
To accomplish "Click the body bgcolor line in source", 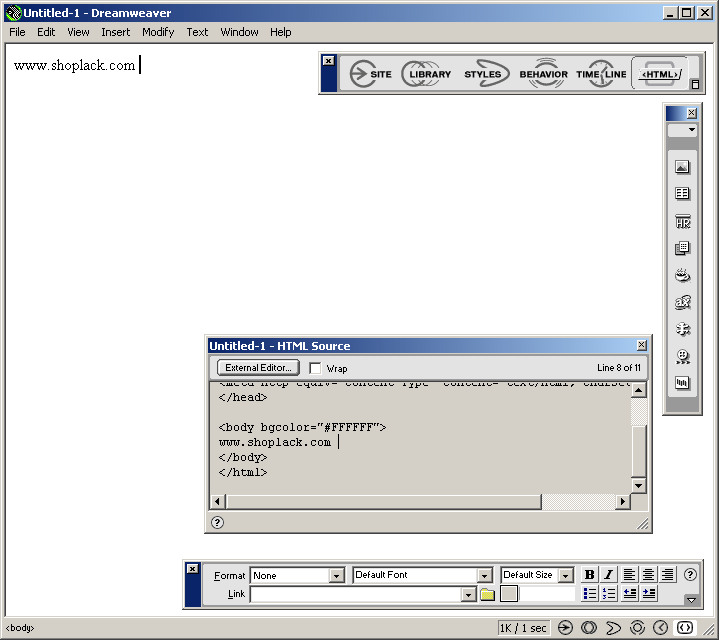I will click(x=303, y=427).
